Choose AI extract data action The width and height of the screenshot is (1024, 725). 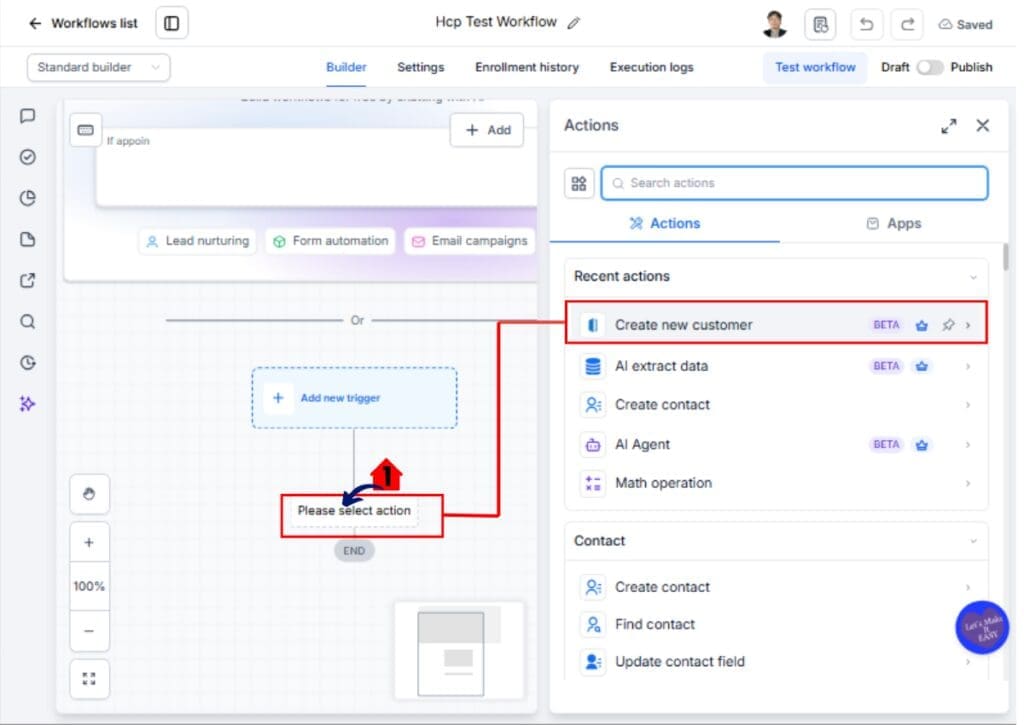point(776,366)
